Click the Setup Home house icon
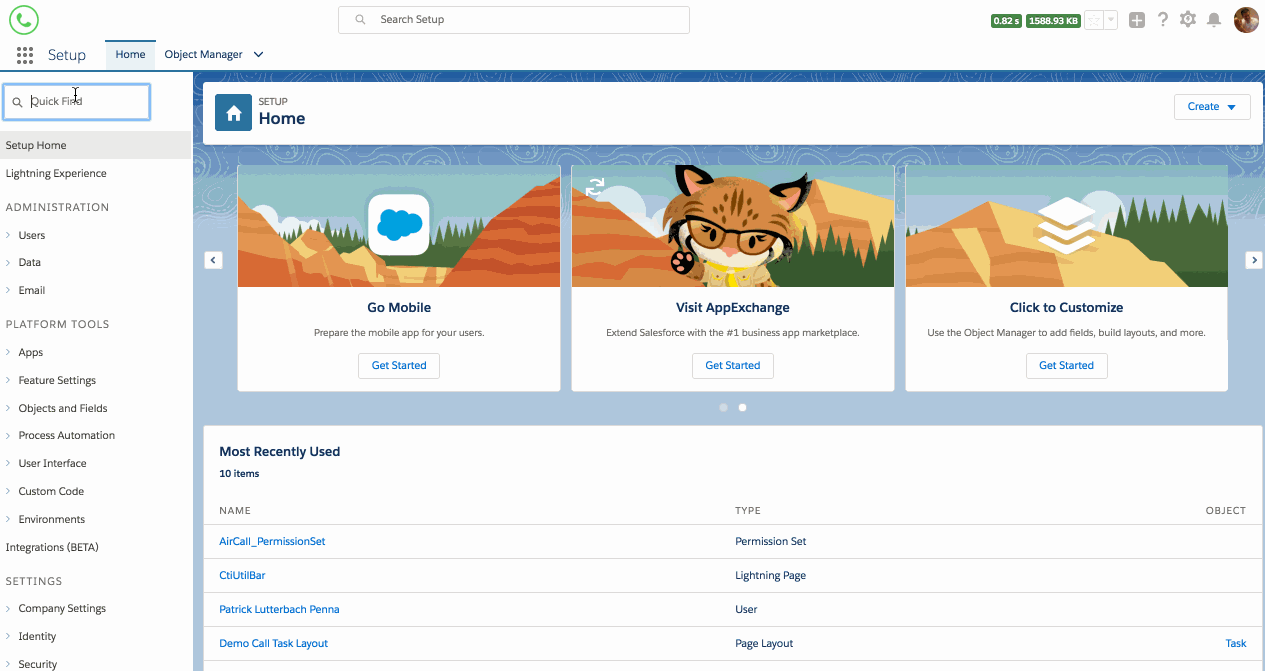The width and height of the screenshot is (1265, 671). click(234, 113)
